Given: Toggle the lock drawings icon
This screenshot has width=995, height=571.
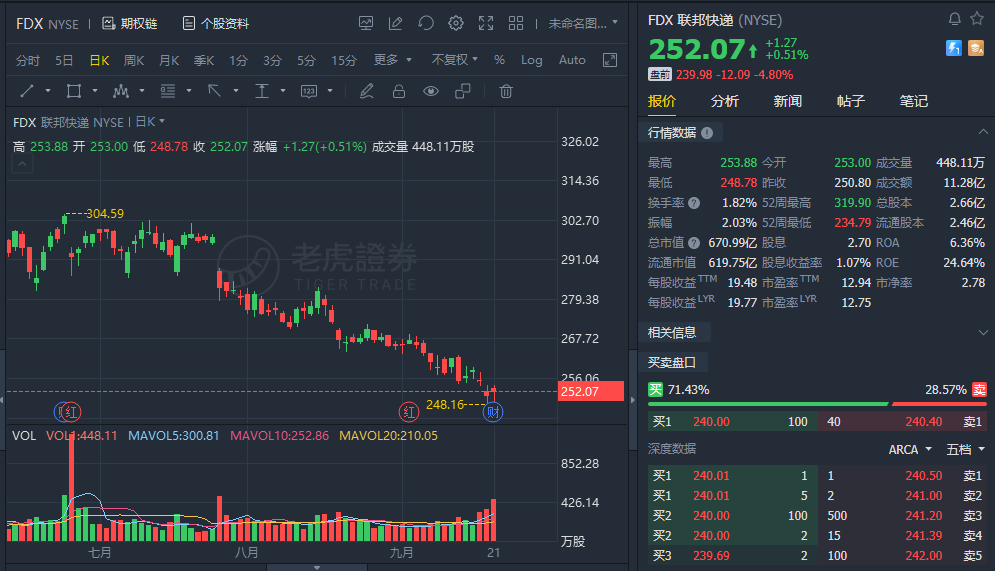Looking at the screenshot, I should click(399, 91).
